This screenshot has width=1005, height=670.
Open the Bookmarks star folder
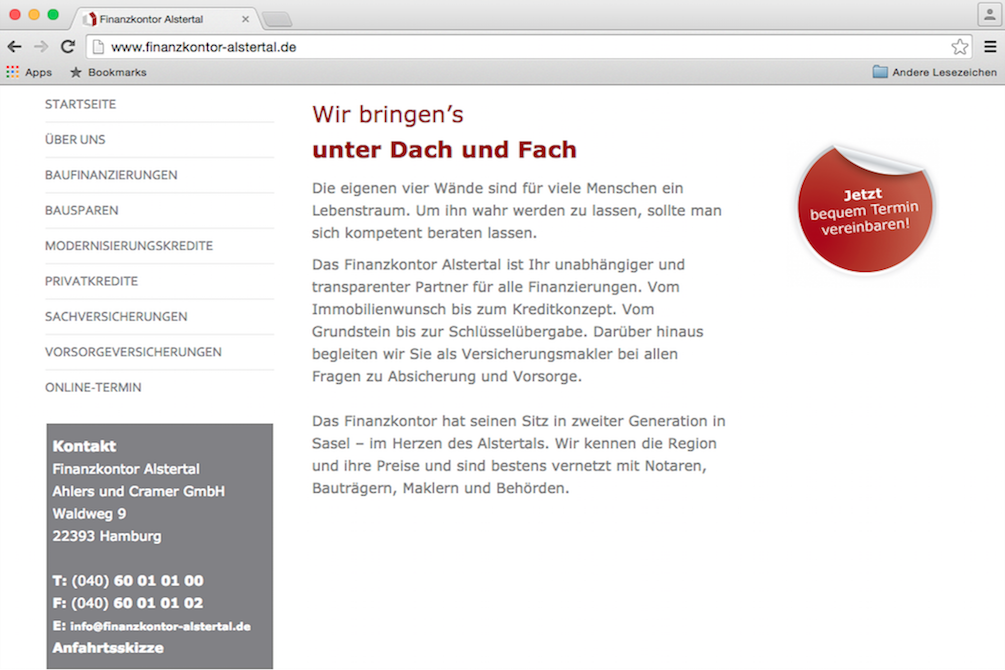click(x=108, y=72)
